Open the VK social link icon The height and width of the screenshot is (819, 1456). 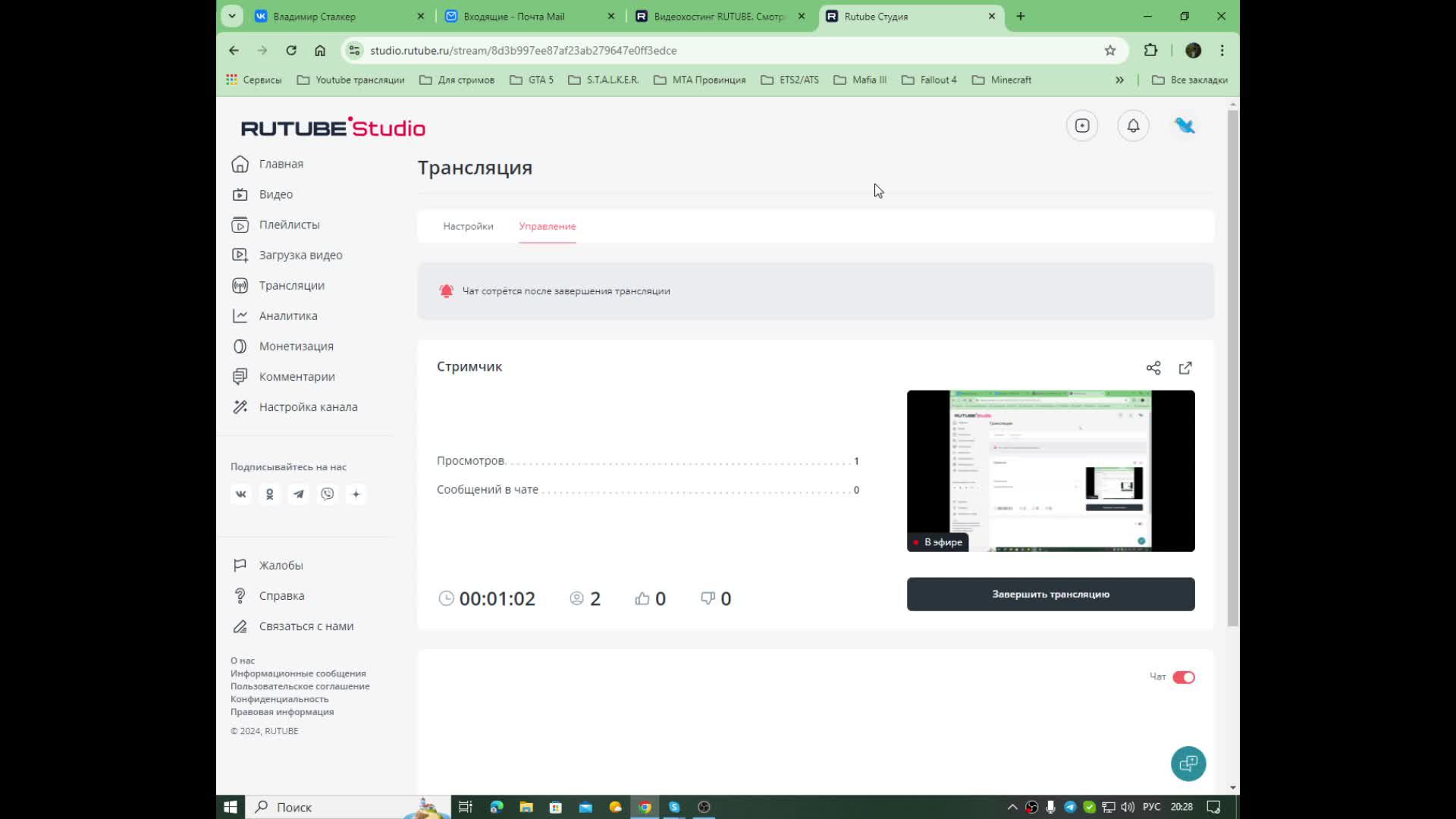point(241,494)
